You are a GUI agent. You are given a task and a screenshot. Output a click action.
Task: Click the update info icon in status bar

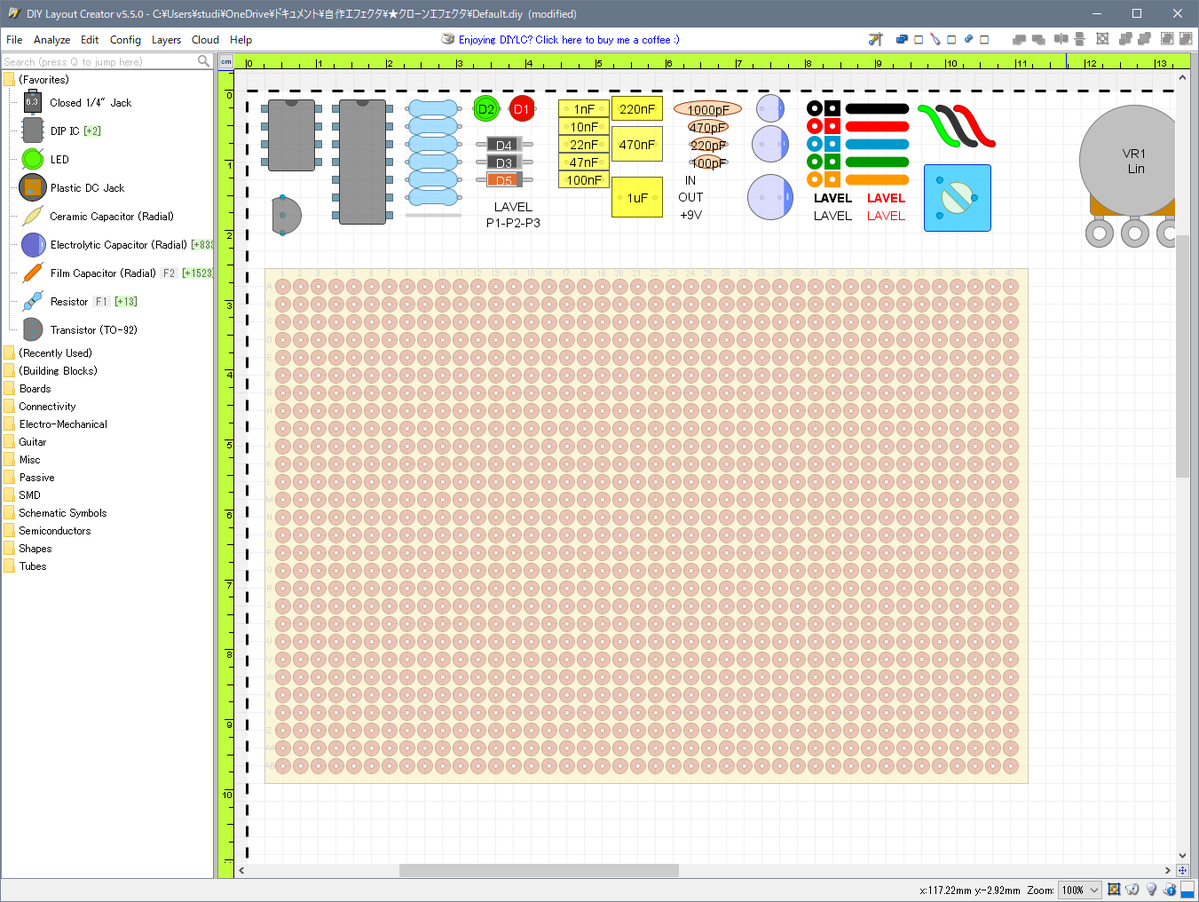pyautogui.click(x=1169, y=890)
